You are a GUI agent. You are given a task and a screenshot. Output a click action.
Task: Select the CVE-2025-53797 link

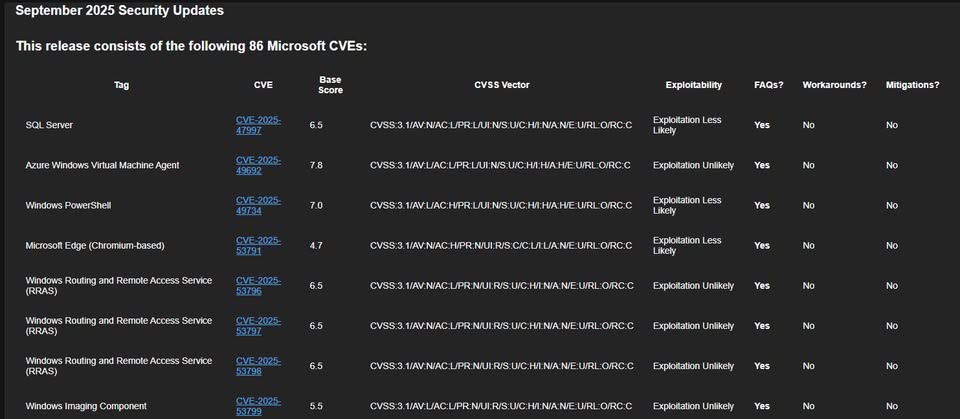(x=258, y=326)
